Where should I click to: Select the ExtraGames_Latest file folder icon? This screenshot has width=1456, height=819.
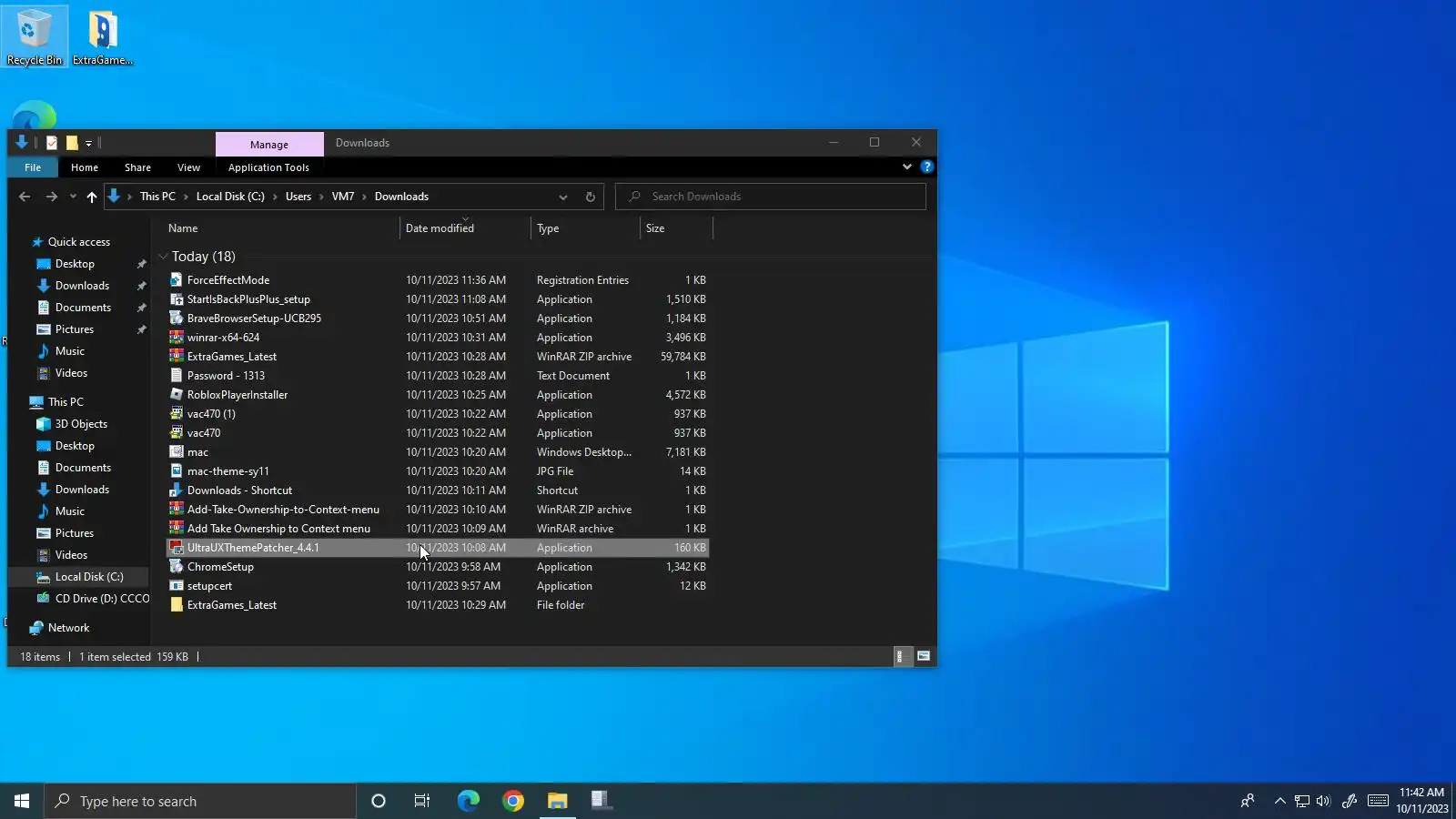[x=177, y=605]
